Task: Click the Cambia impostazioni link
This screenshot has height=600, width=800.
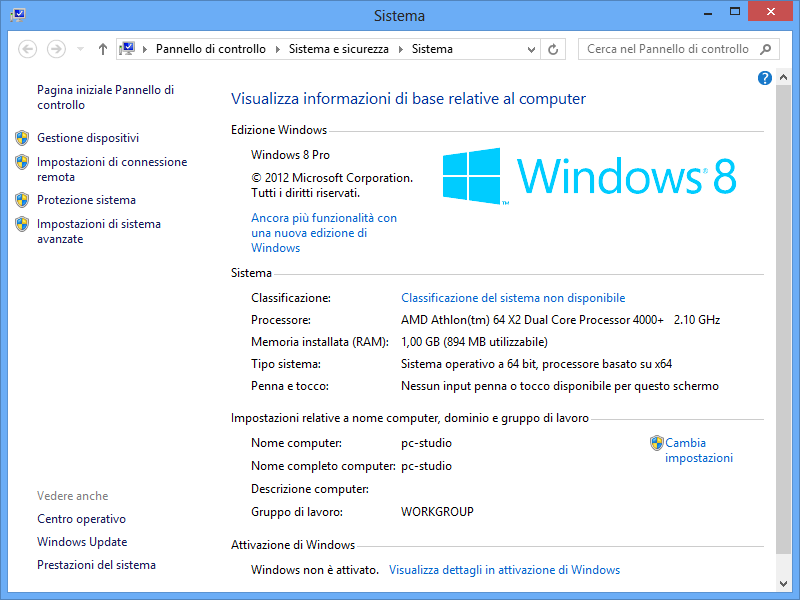Action: tap(698, 451)
